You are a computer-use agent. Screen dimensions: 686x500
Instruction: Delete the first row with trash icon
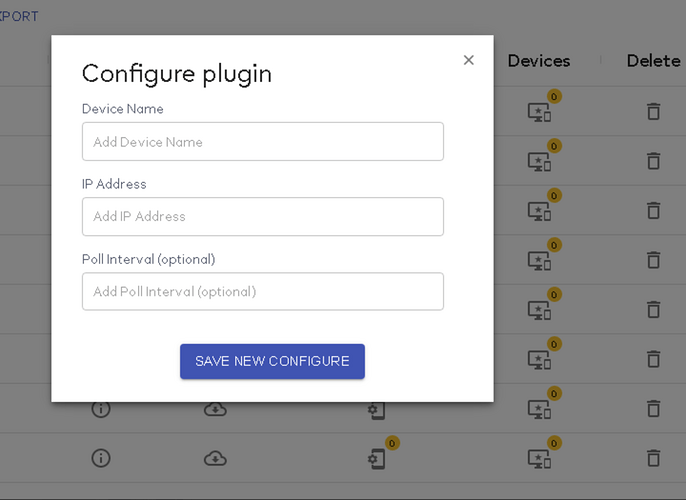[654, 111]
